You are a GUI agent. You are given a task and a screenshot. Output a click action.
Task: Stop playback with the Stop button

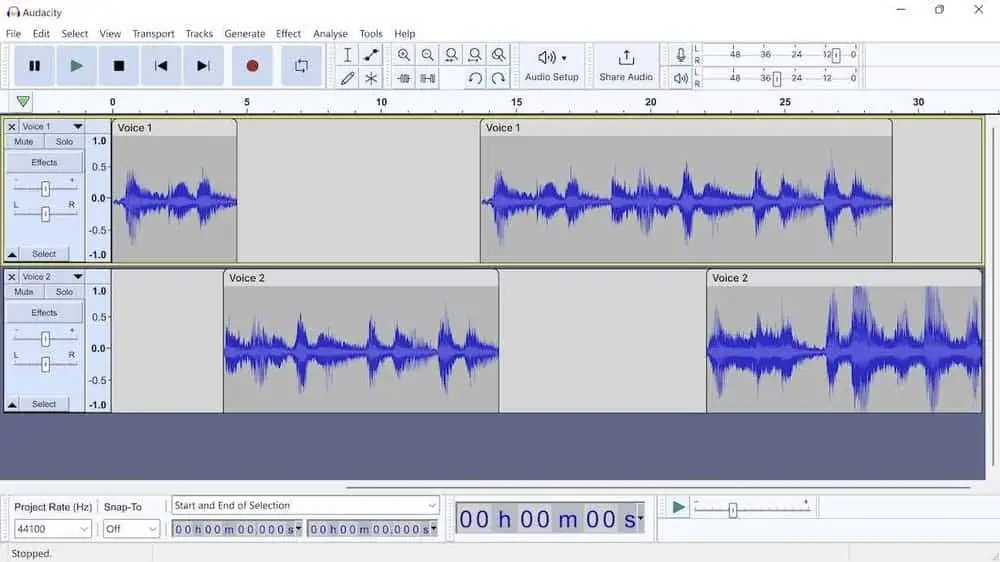pos(119,66)
